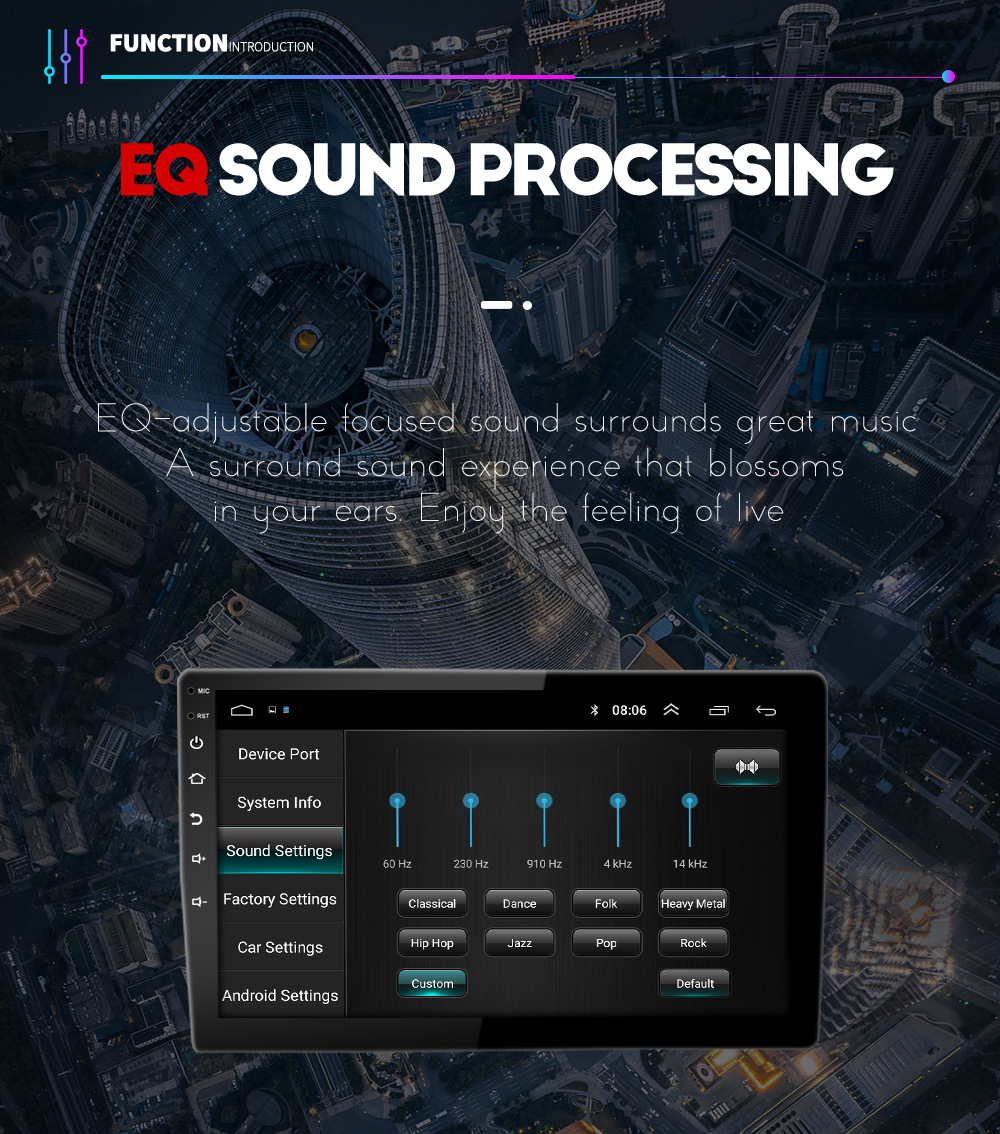Select the Heavy Metal EQ preset
The height and width of the screenshot is (1134, 1000).
(x=693, y=903)
